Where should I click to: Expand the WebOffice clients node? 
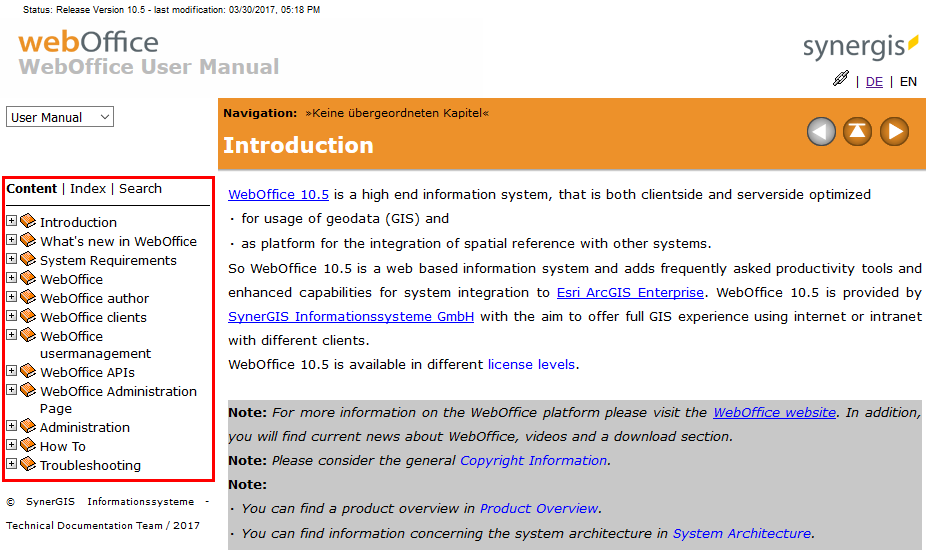point(11,315)
